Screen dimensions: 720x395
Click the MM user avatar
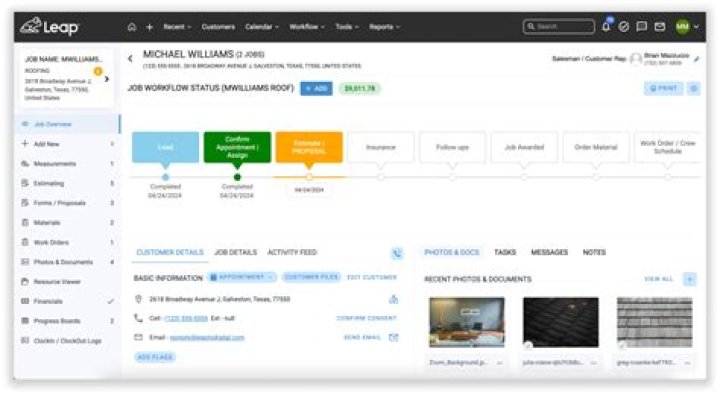pos(683,27)
